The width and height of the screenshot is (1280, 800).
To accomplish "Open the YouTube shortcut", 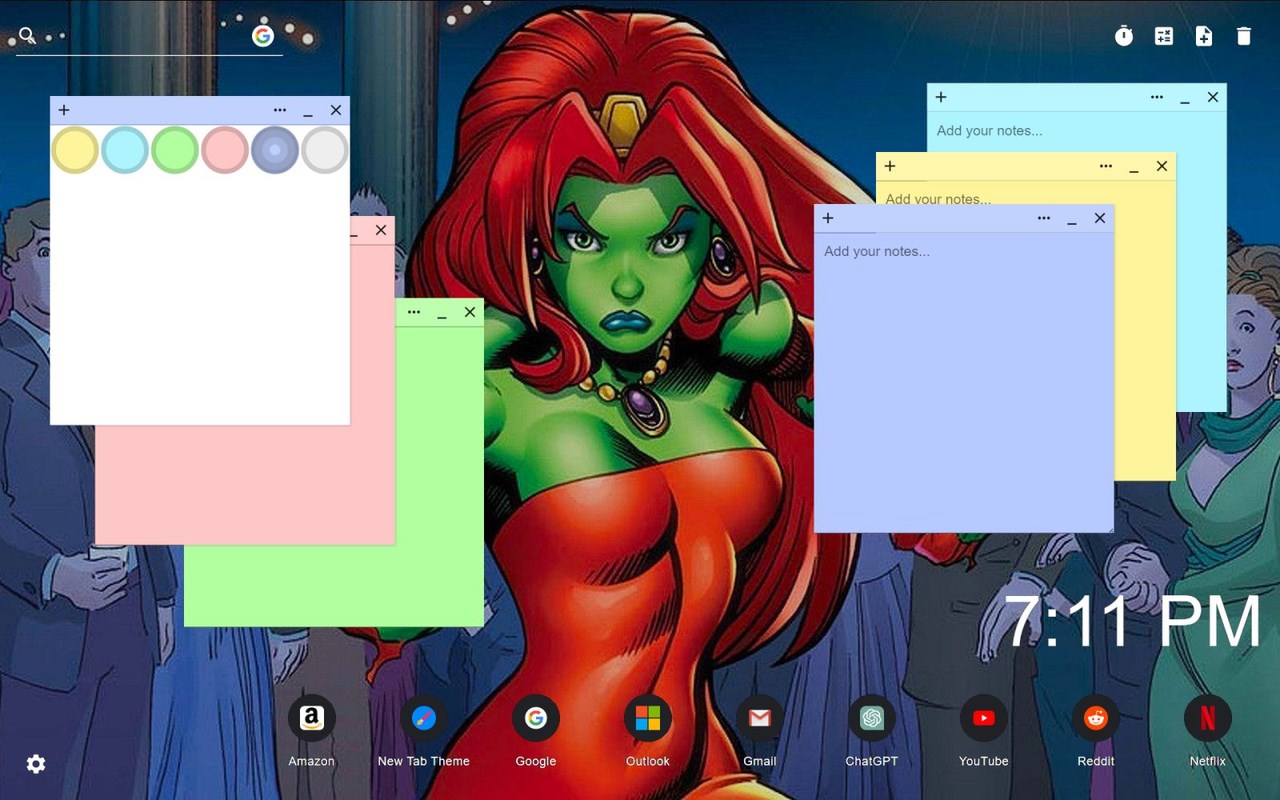I will click(984, 718).
